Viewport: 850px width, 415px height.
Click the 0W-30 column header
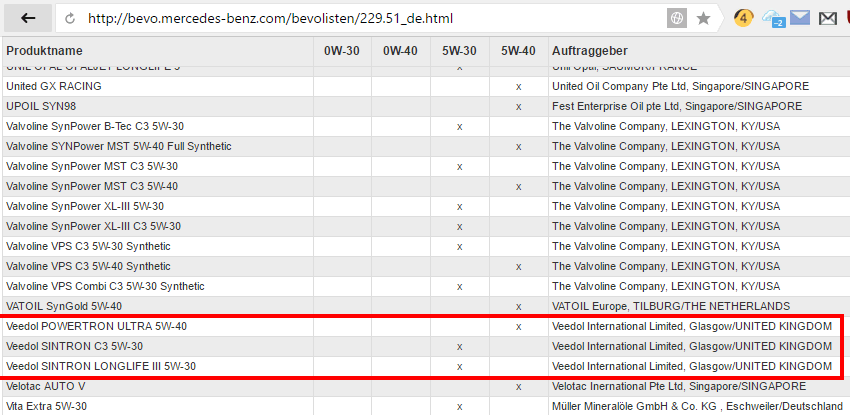(342, 51)
